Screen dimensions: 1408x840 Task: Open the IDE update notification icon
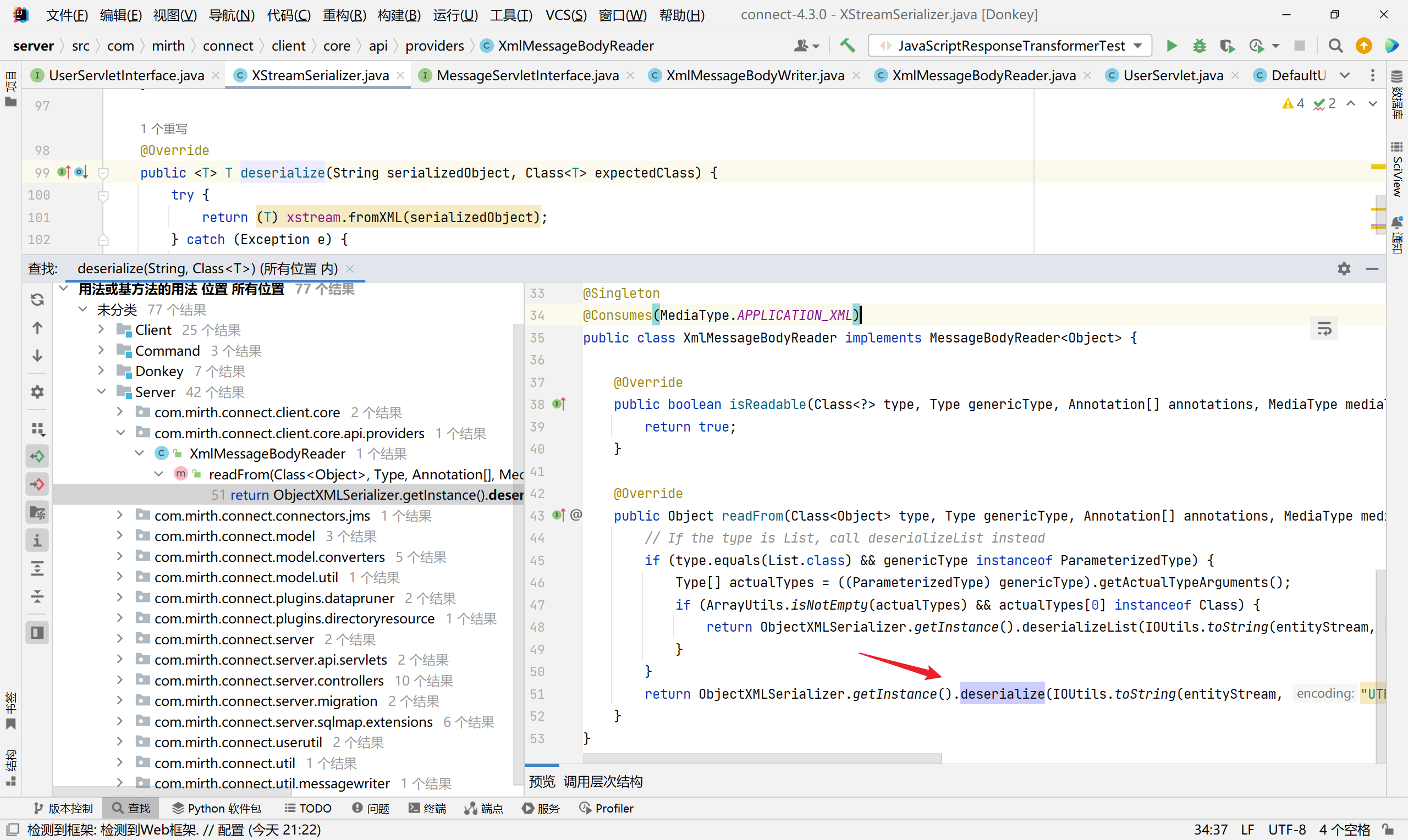[1364, 46]
